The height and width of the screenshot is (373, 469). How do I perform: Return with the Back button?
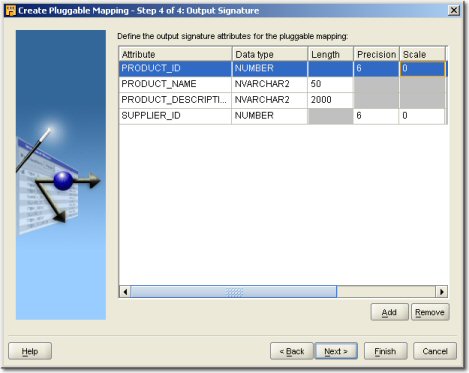(x=292, y=351)
